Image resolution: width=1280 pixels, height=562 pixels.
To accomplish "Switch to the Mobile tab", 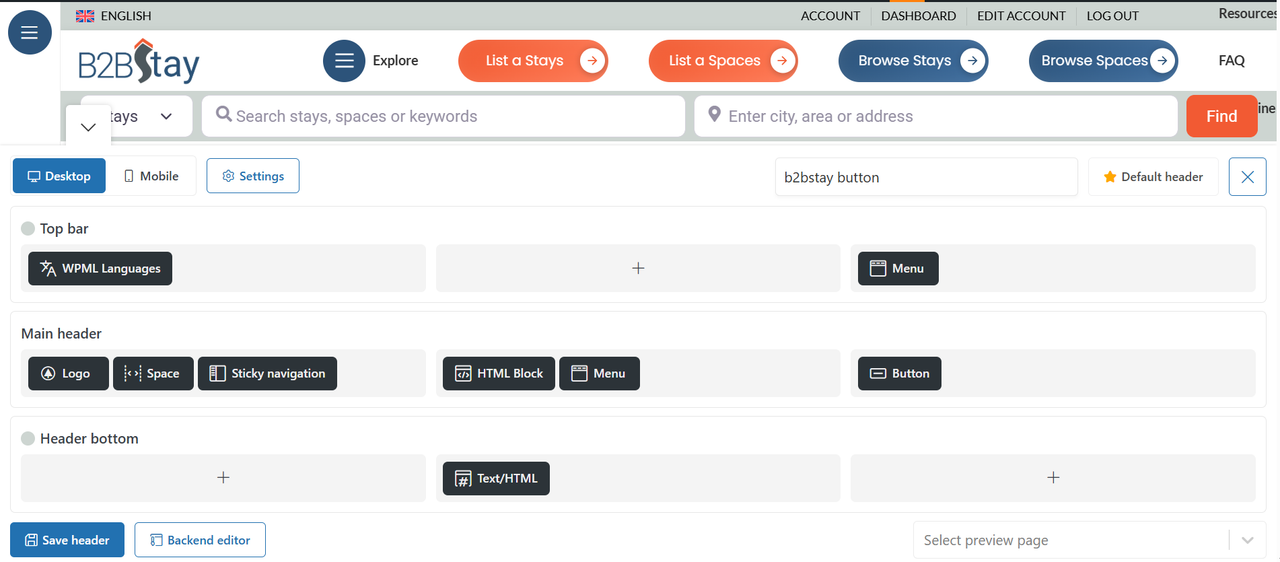I will [151, 176].
